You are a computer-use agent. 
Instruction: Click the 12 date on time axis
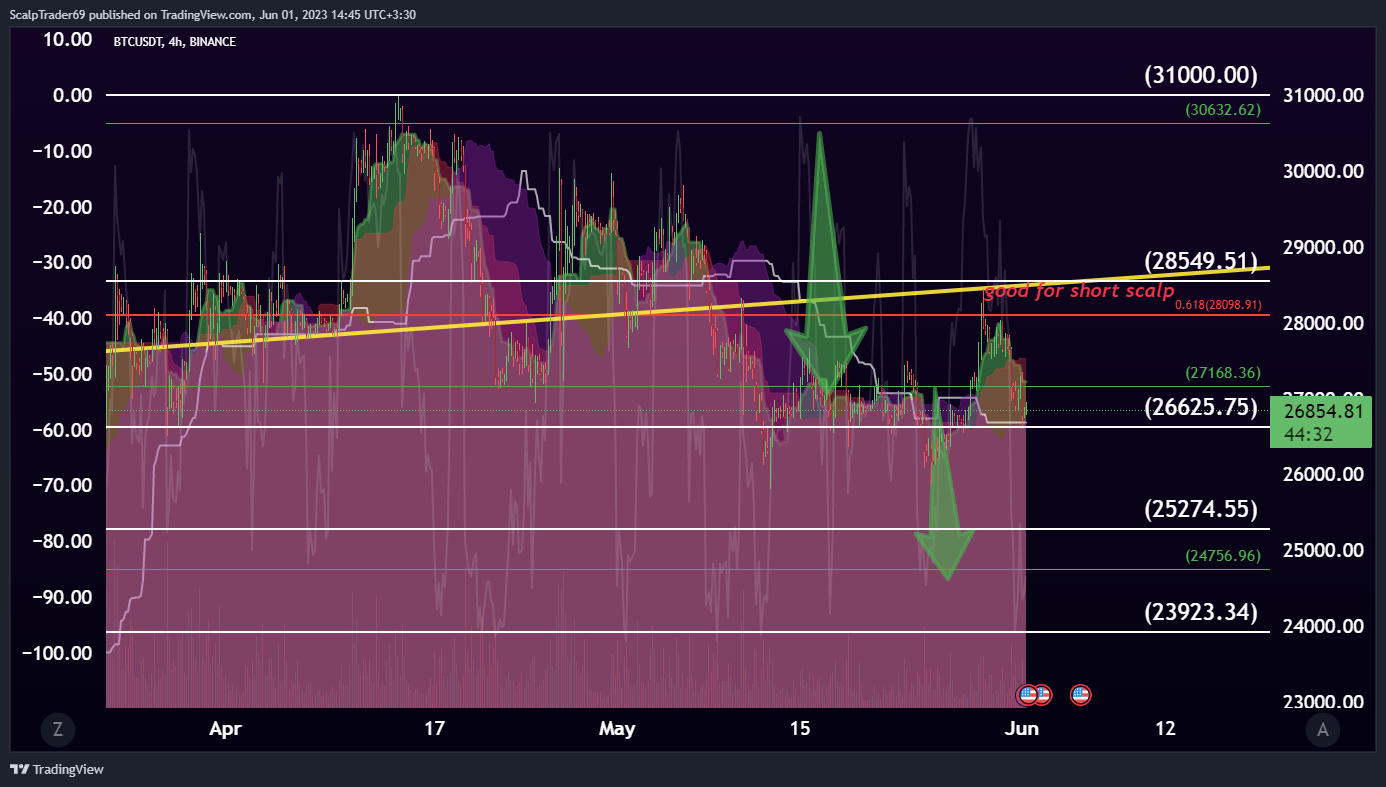1165,729
